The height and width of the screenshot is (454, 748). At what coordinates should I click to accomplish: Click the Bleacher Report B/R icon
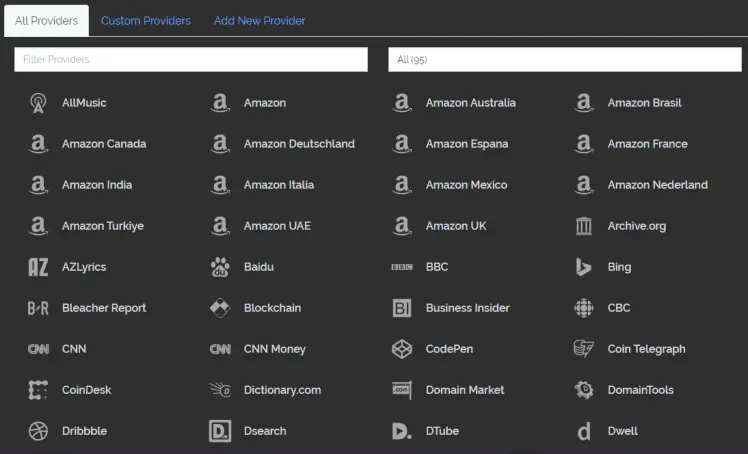click(38, 308)
